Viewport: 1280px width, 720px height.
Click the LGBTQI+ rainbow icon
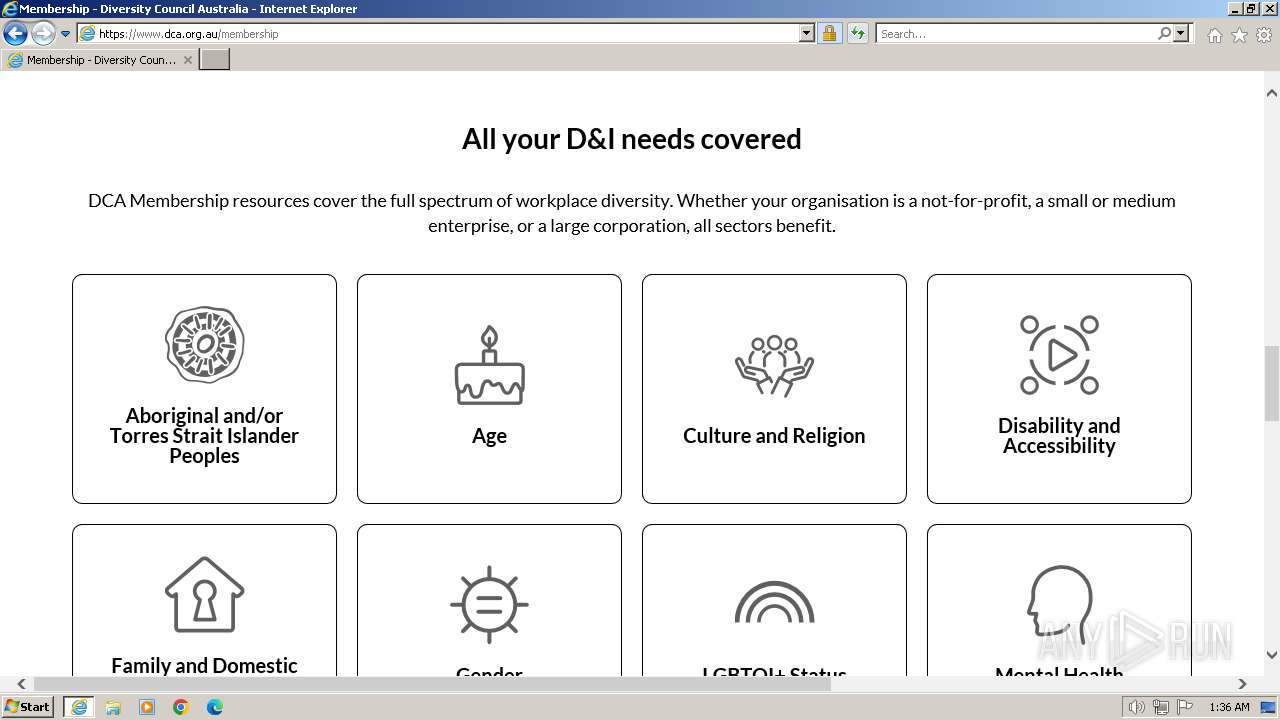pyautogui.click(x=774, y=603)
